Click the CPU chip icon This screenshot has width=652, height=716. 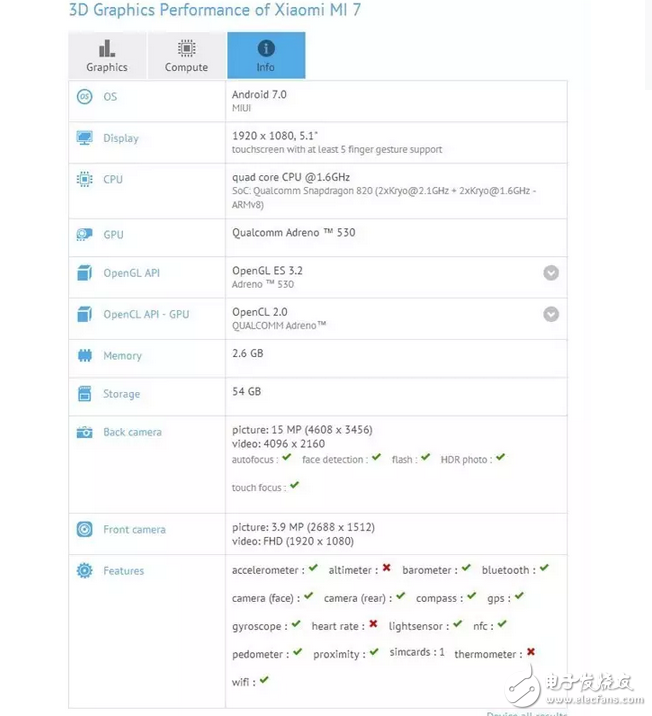tap(85, 179)
